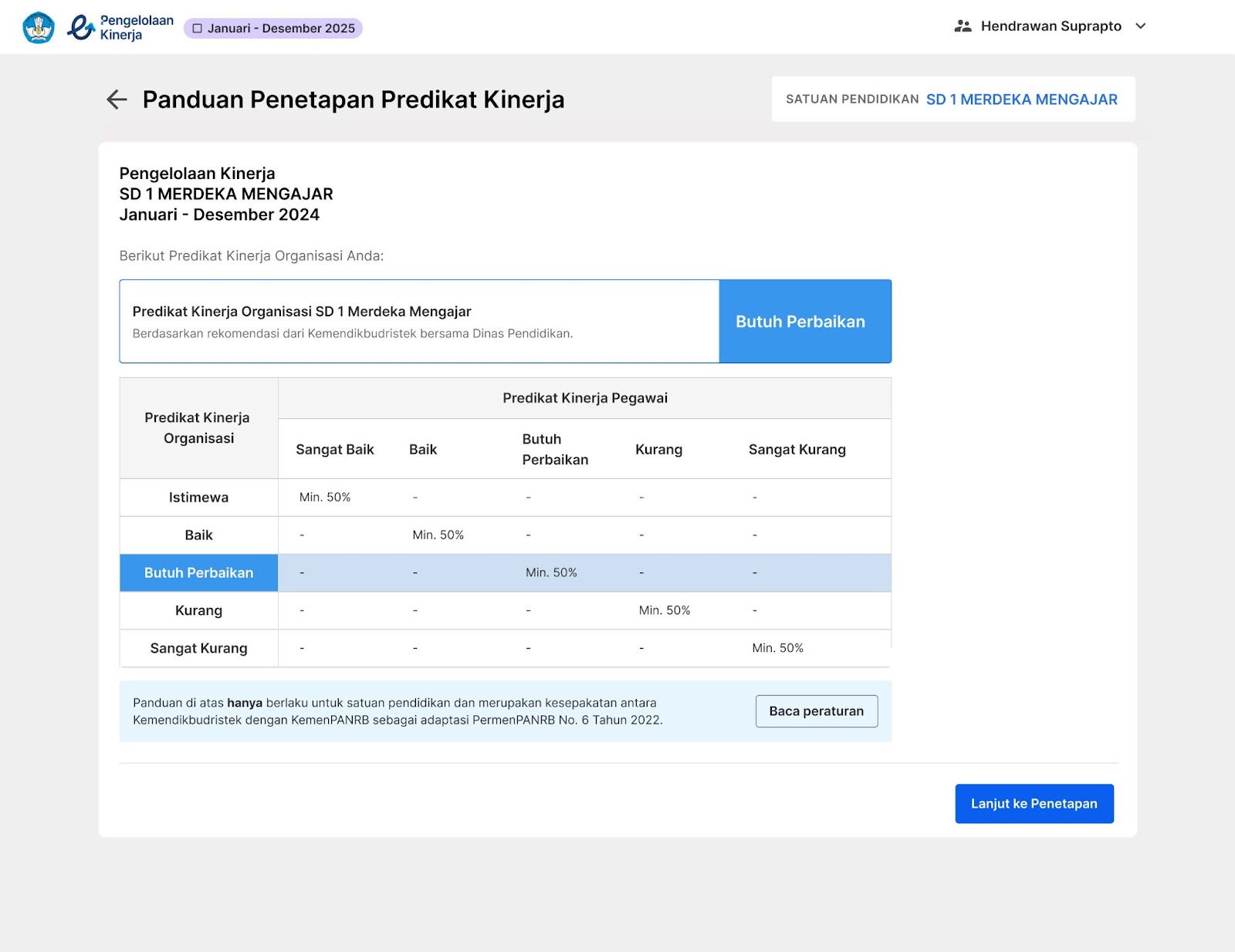Click the Butuh Perbaikan predicate banner

(x=805, y=322)
